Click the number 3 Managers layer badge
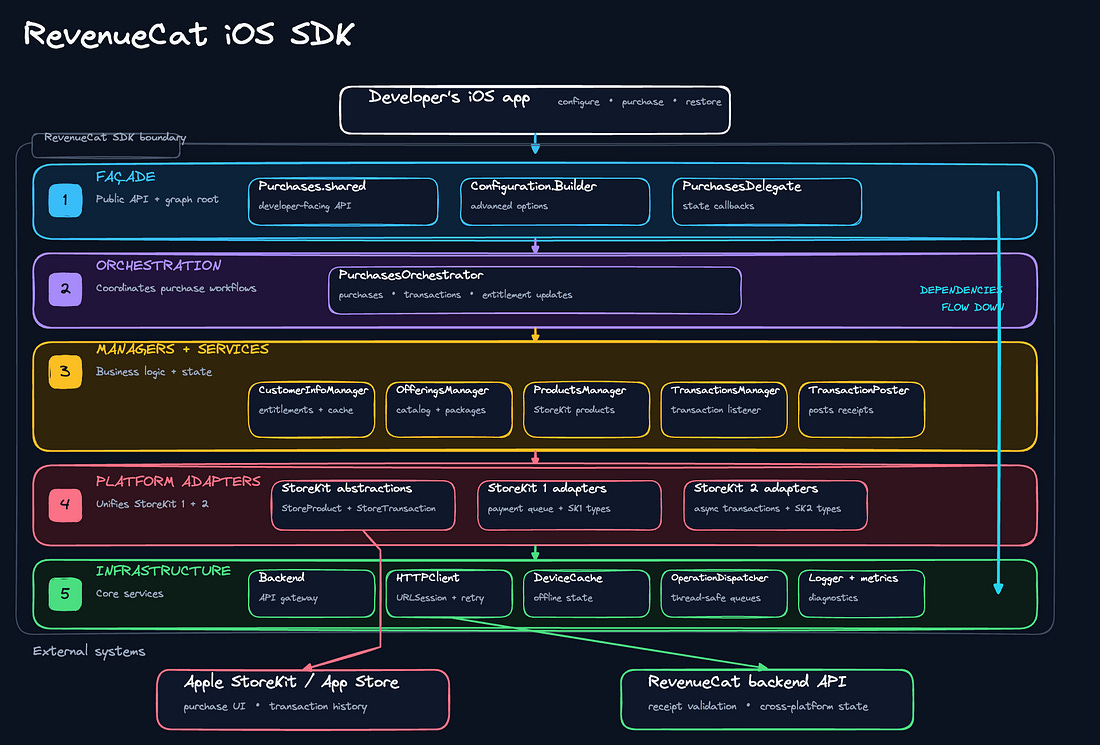 click(x=65, y=372)
